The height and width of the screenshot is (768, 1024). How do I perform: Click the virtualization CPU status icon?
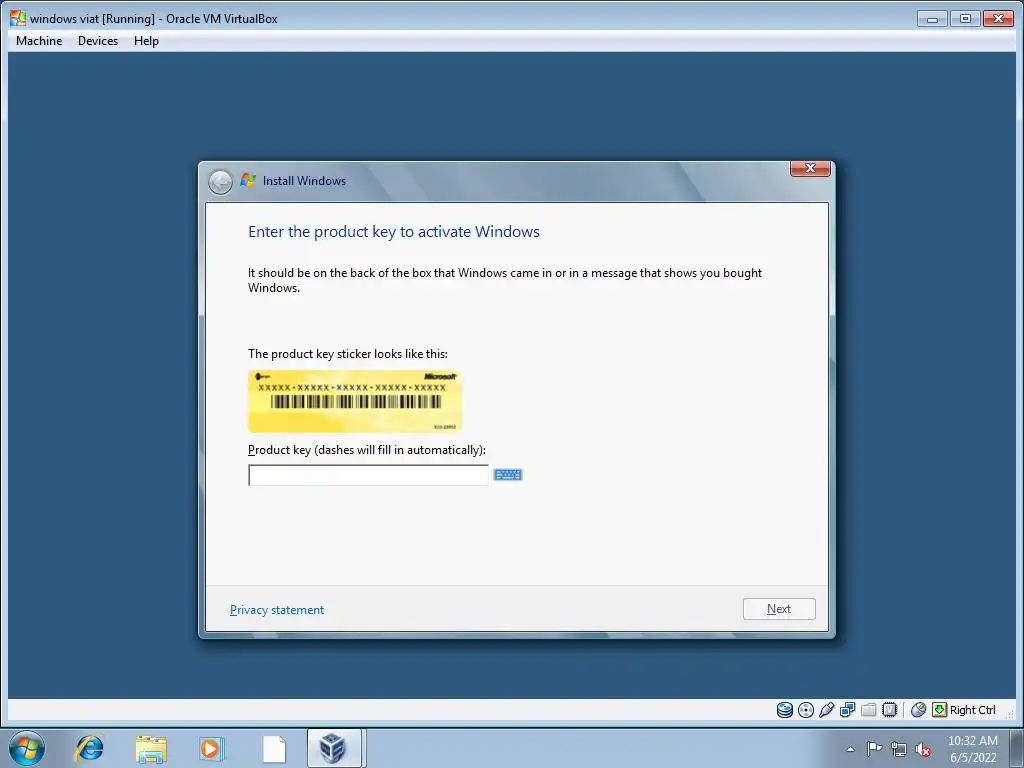tap(889, 710)
